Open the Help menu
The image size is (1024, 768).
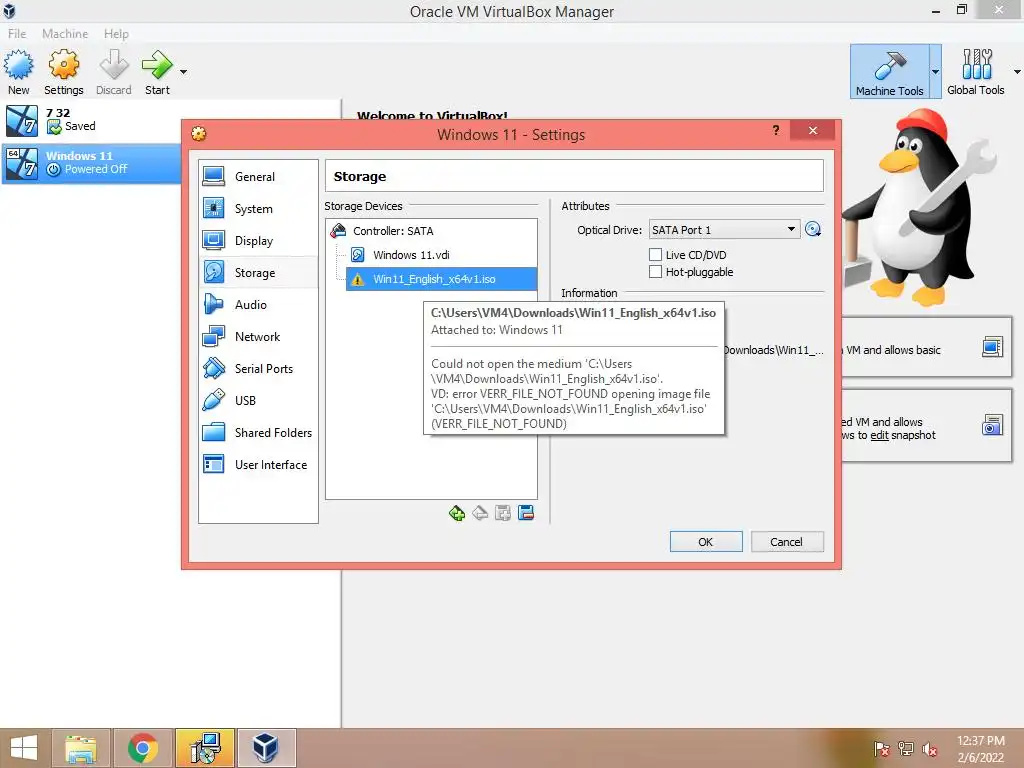coord(116,33)
